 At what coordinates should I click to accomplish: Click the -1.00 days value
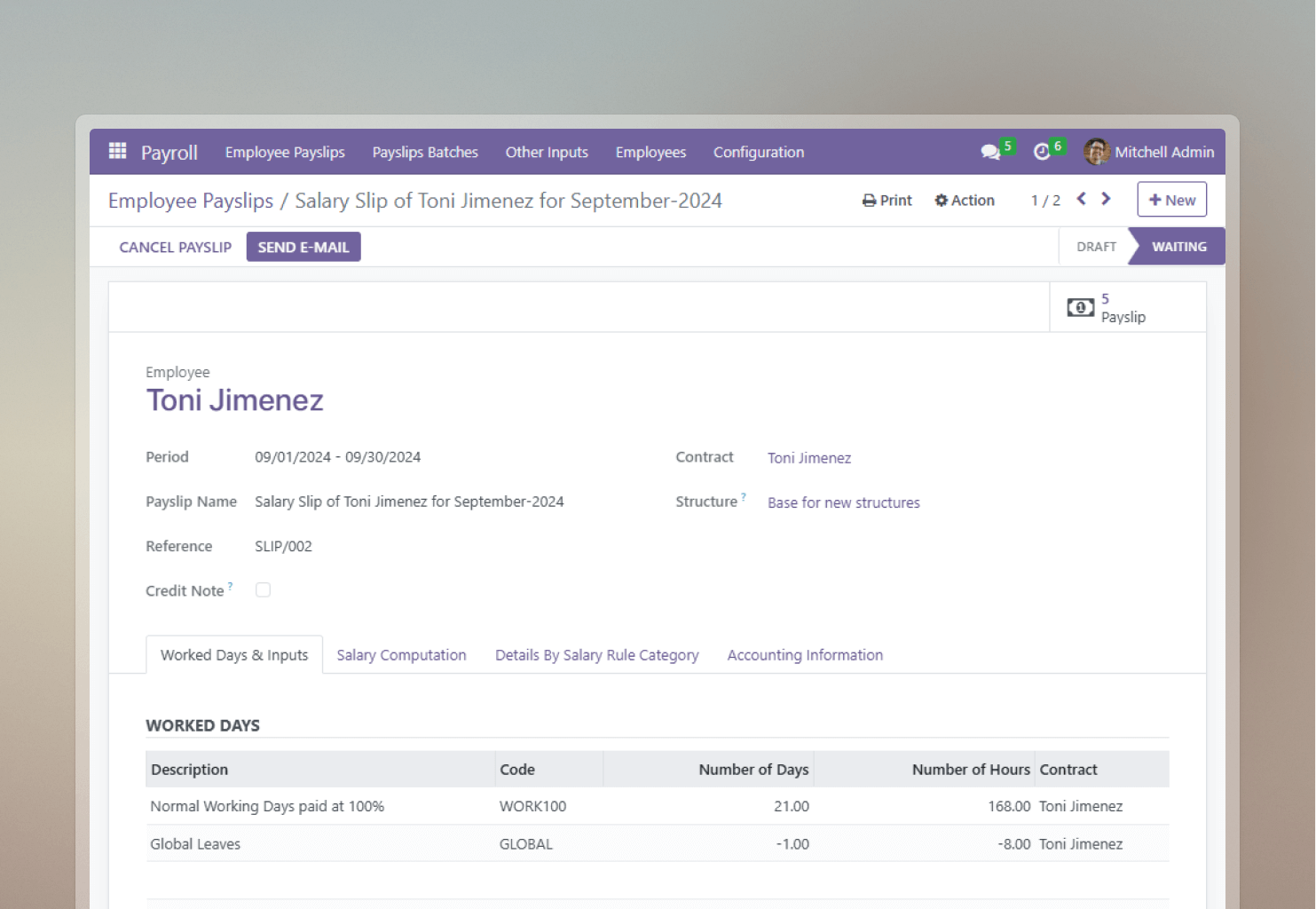(792, 844)
